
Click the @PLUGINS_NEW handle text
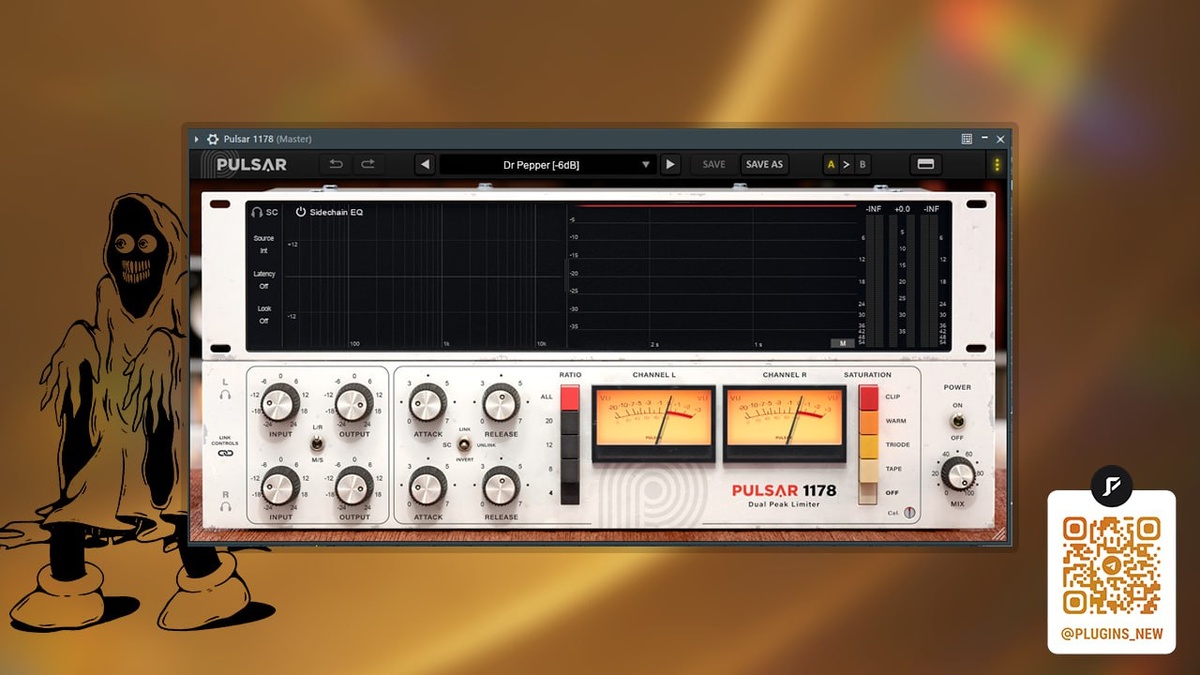[x=1112, y=634]
